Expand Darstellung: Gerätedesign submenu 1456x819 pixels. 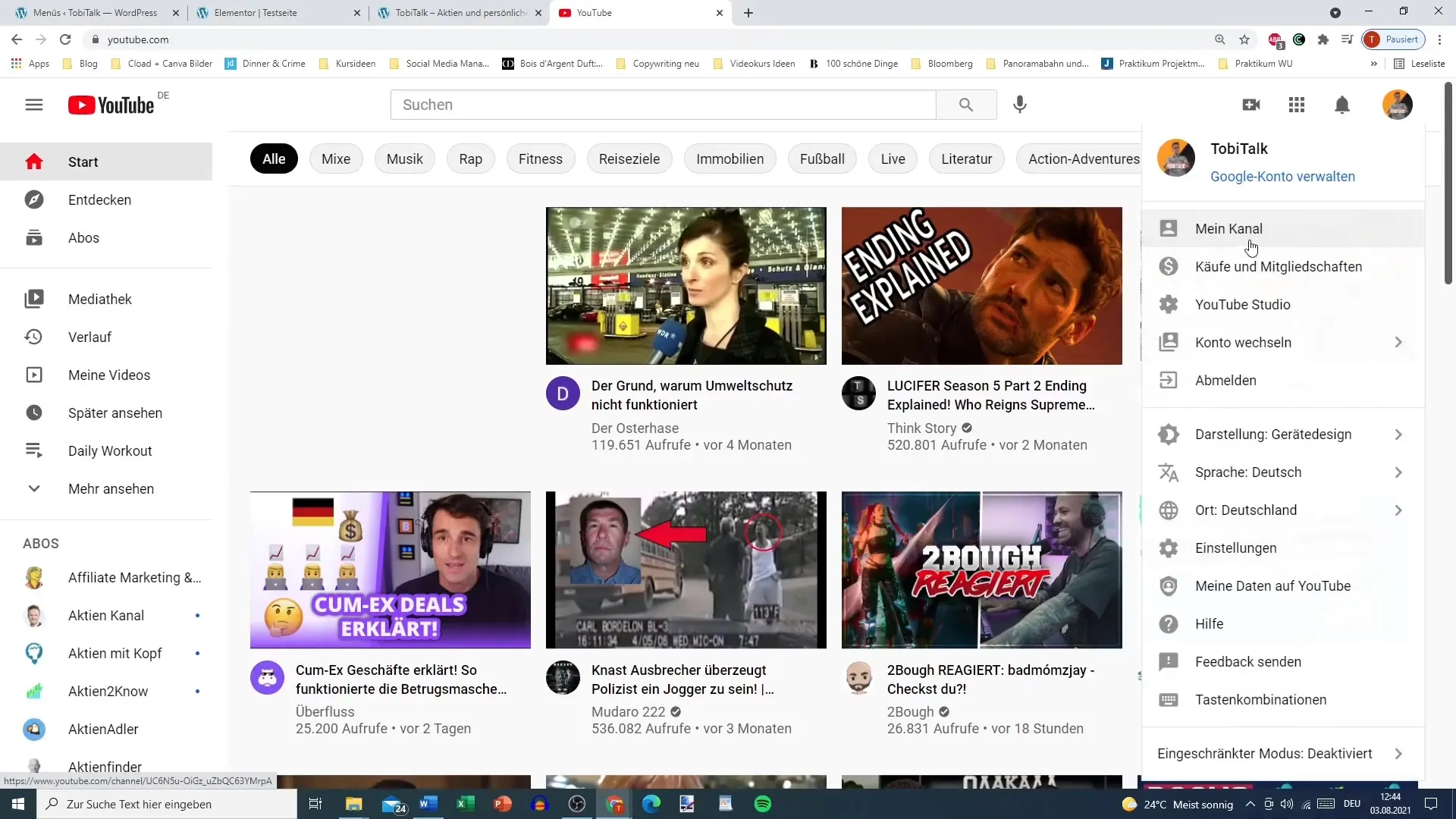click(1283, 434)
